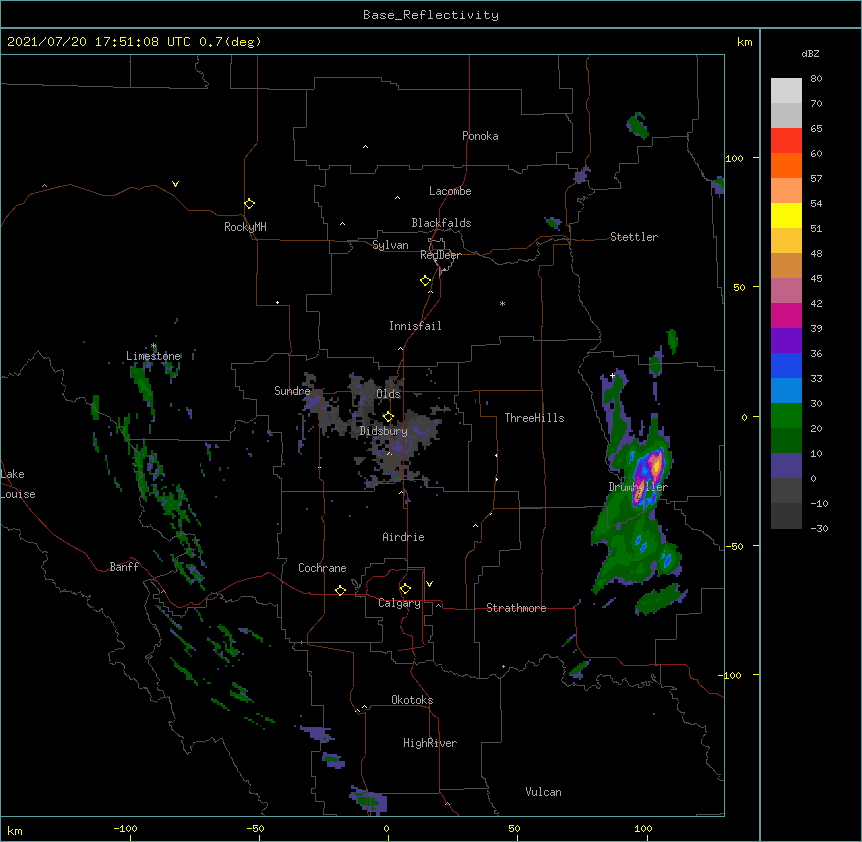
Task: Select the yellow diamond marker south of RedDeer
Action: [x=426, y=281]
